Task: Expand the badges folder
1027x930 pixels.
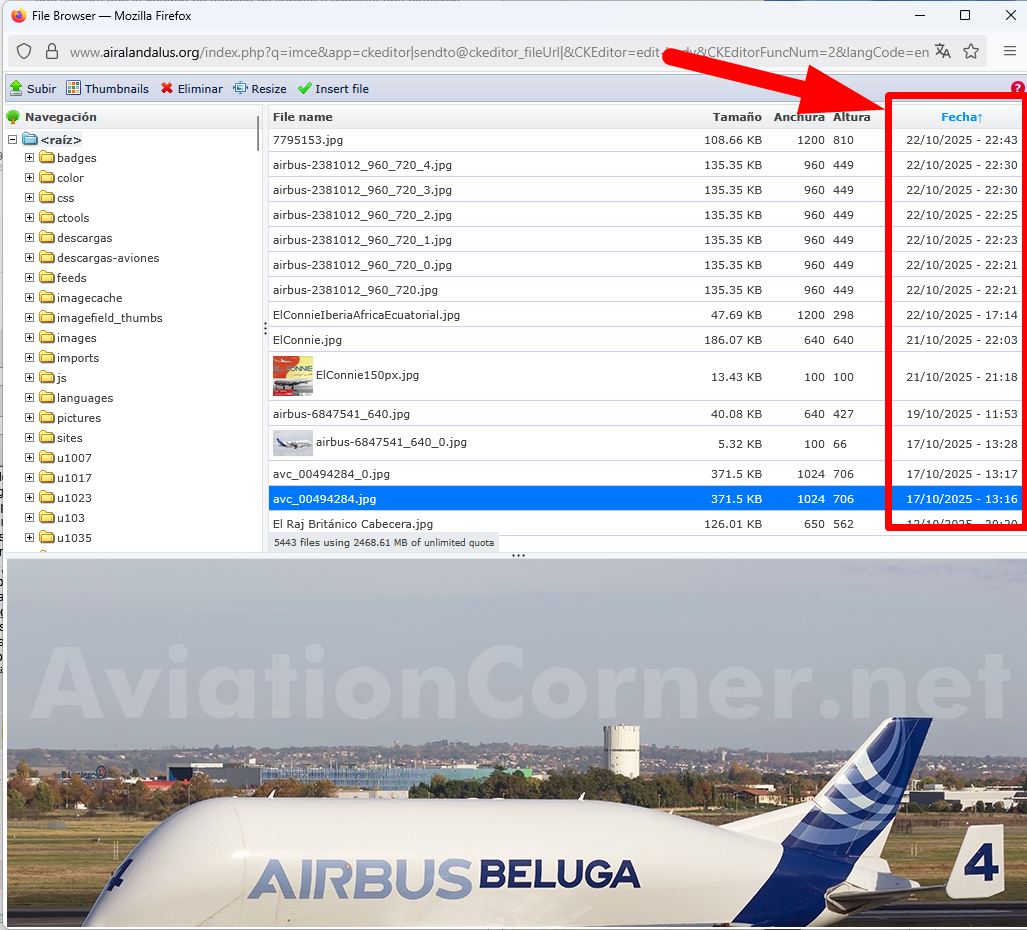Action: click(29, 158)
